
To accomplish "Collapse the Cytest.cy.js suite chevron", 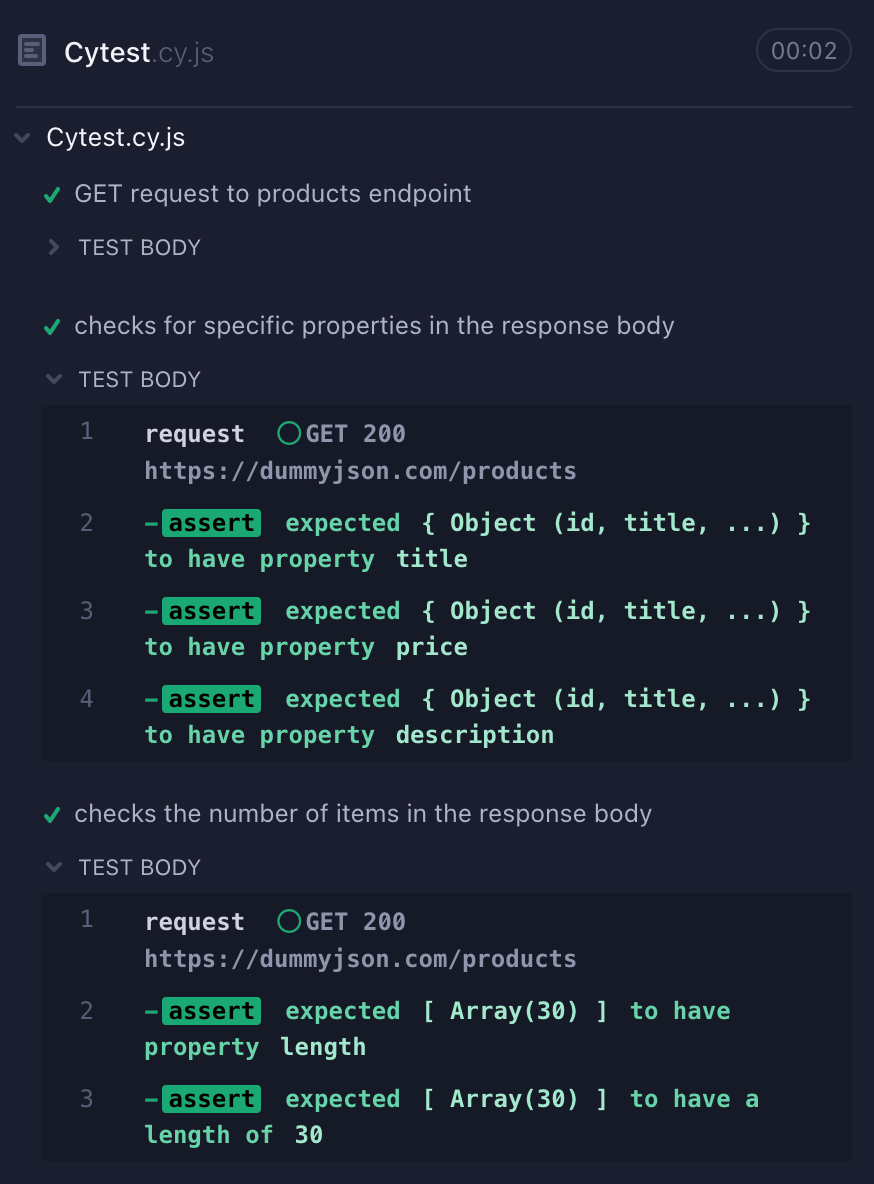I will tap(23, 137).
